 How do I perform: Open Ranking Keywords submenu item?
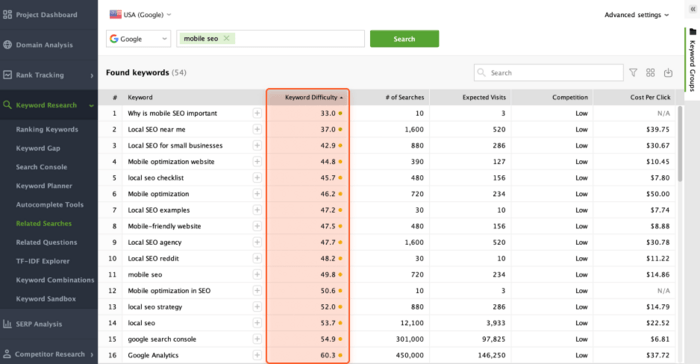[47, 130]
